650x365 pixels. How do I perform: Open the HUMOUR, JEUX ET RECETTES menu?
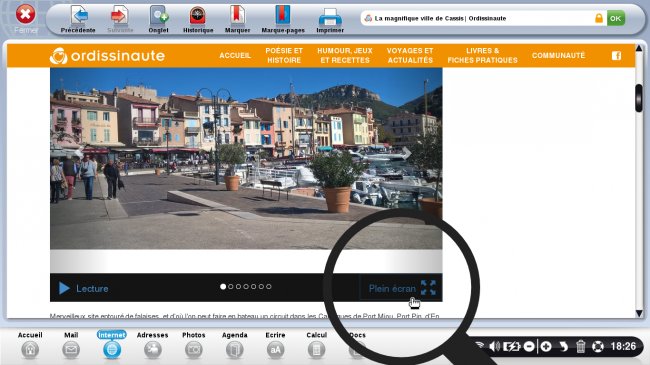click(345, 55)
